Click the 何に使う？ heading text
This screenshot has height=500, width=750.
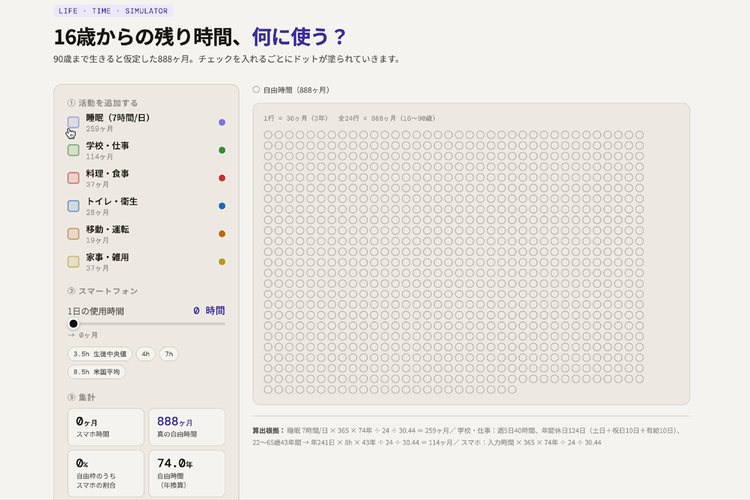(299, 37)
